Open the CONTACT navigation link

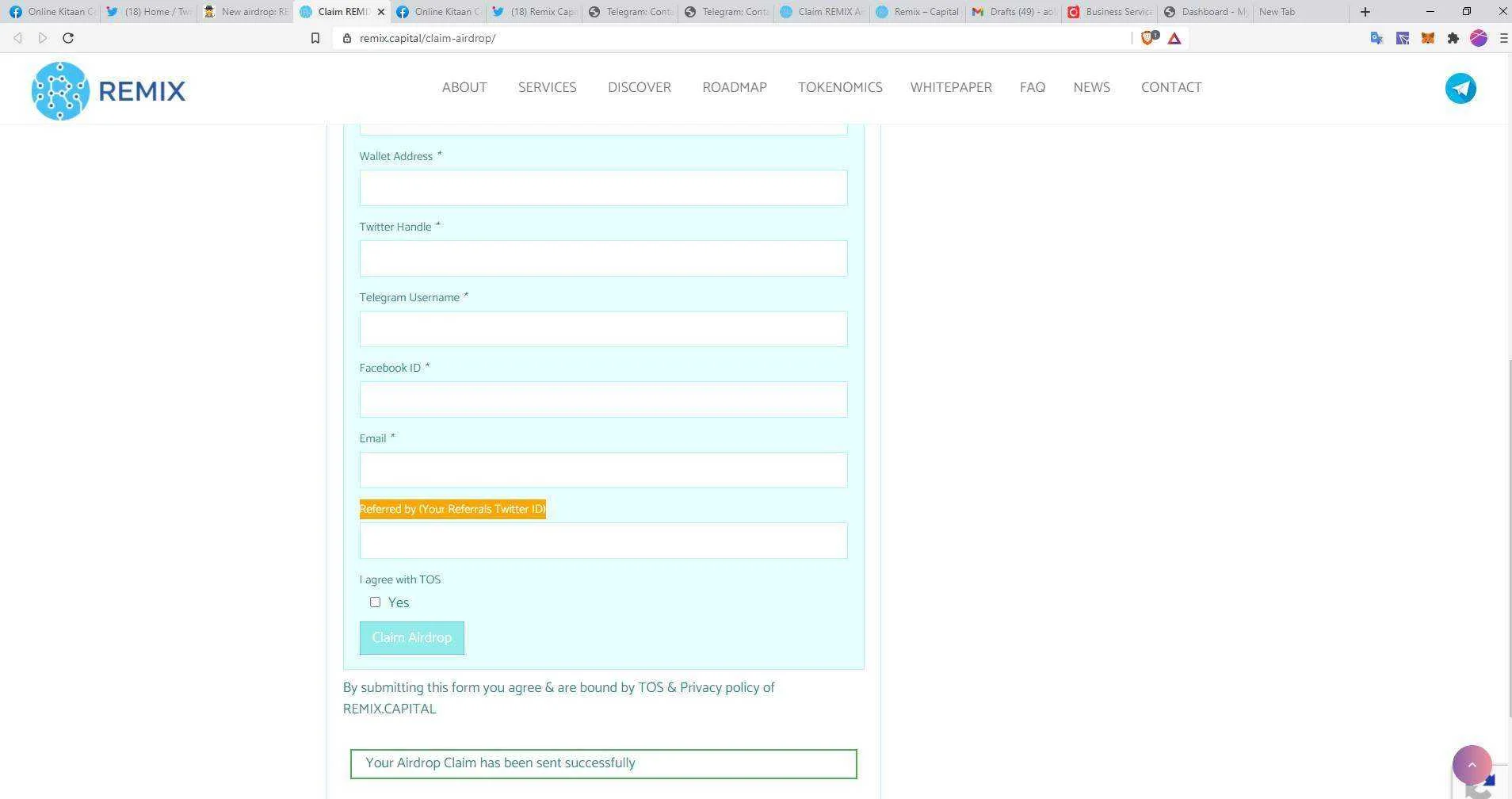(1171, 88)
